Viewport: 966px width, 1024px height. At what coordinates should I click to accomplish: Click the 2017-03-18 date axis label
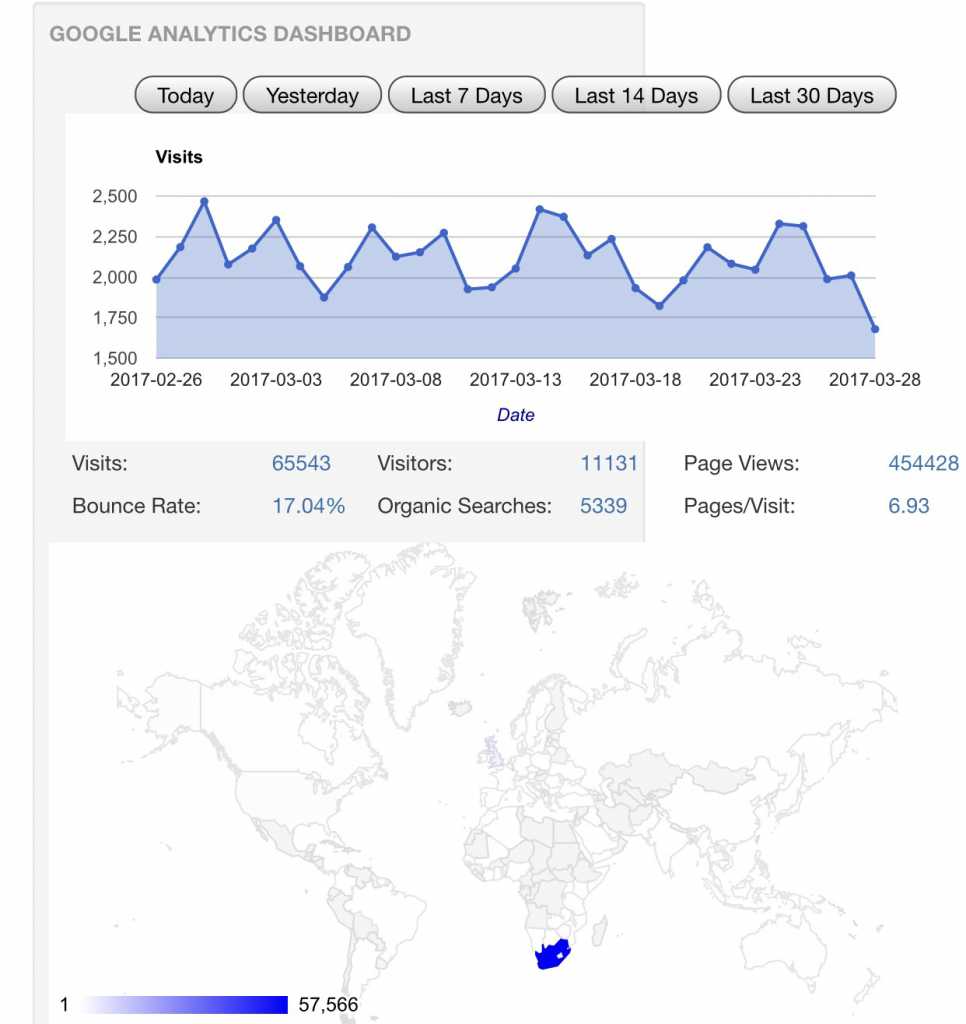635,379
